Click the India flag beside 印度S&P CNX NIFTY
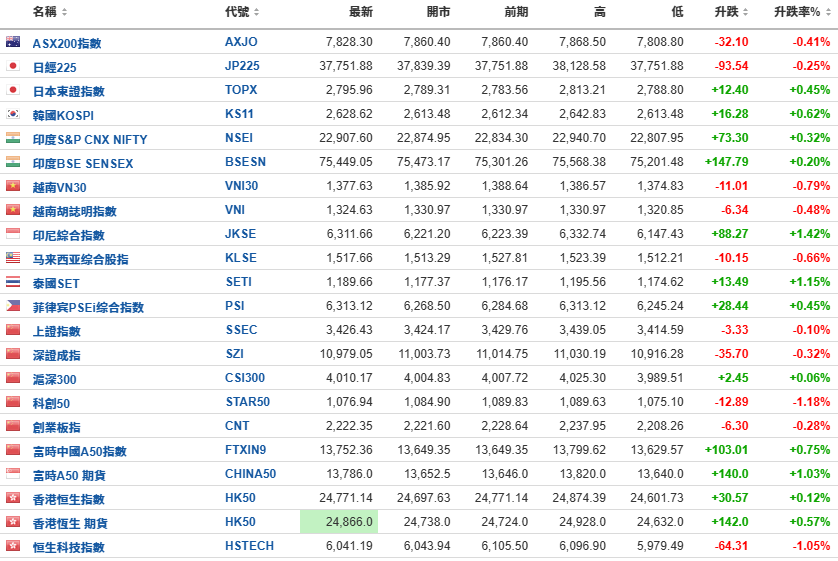This screenshot has height=561, width=838. click(13, 138)
